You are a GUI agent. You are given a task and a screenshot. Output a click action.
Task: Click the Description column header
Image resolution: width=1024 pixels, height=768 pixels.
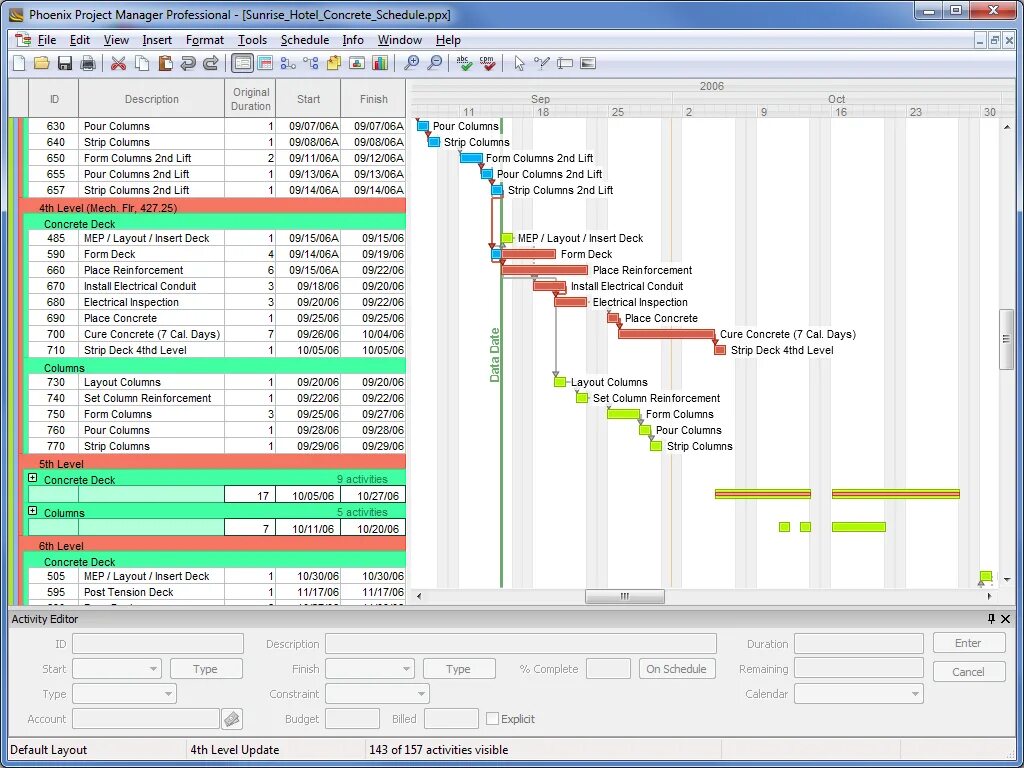point(152,99)
